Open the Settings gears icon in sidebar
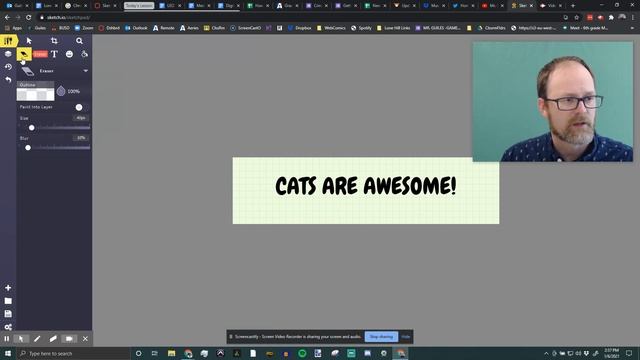The image size is (640, 360). 8,327
